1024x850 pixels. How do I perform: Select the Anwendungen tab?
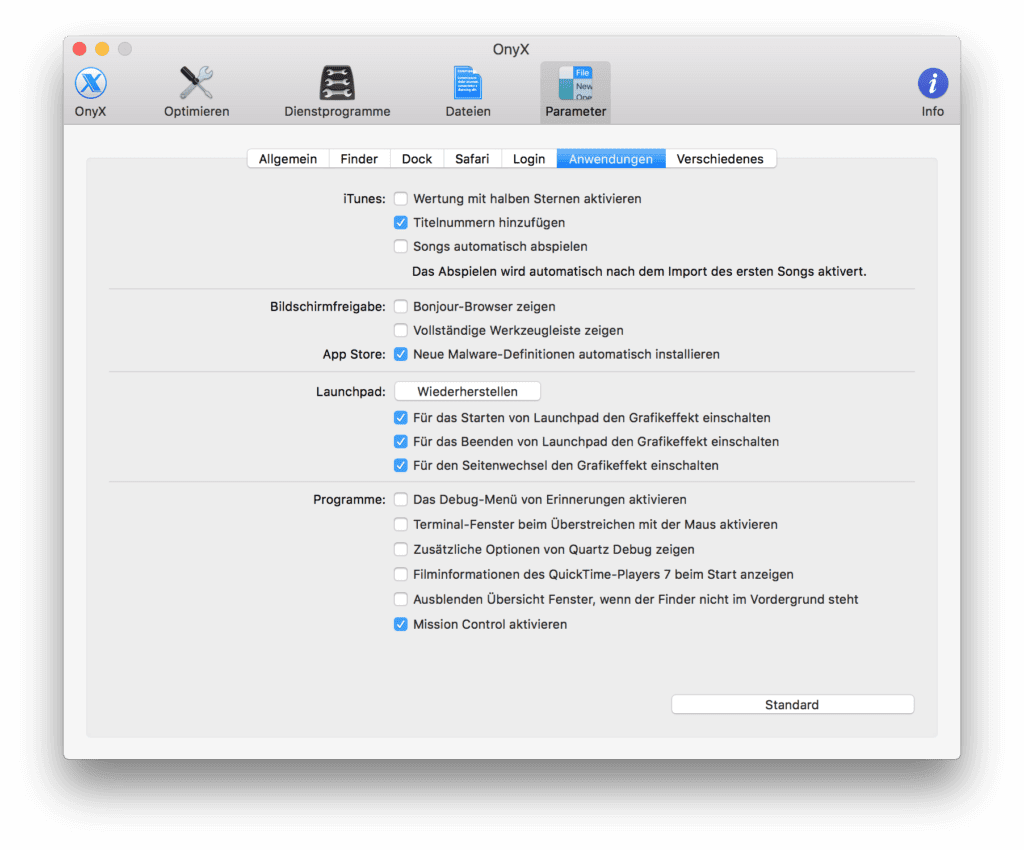pyautogui.click(x=611, y=159)
